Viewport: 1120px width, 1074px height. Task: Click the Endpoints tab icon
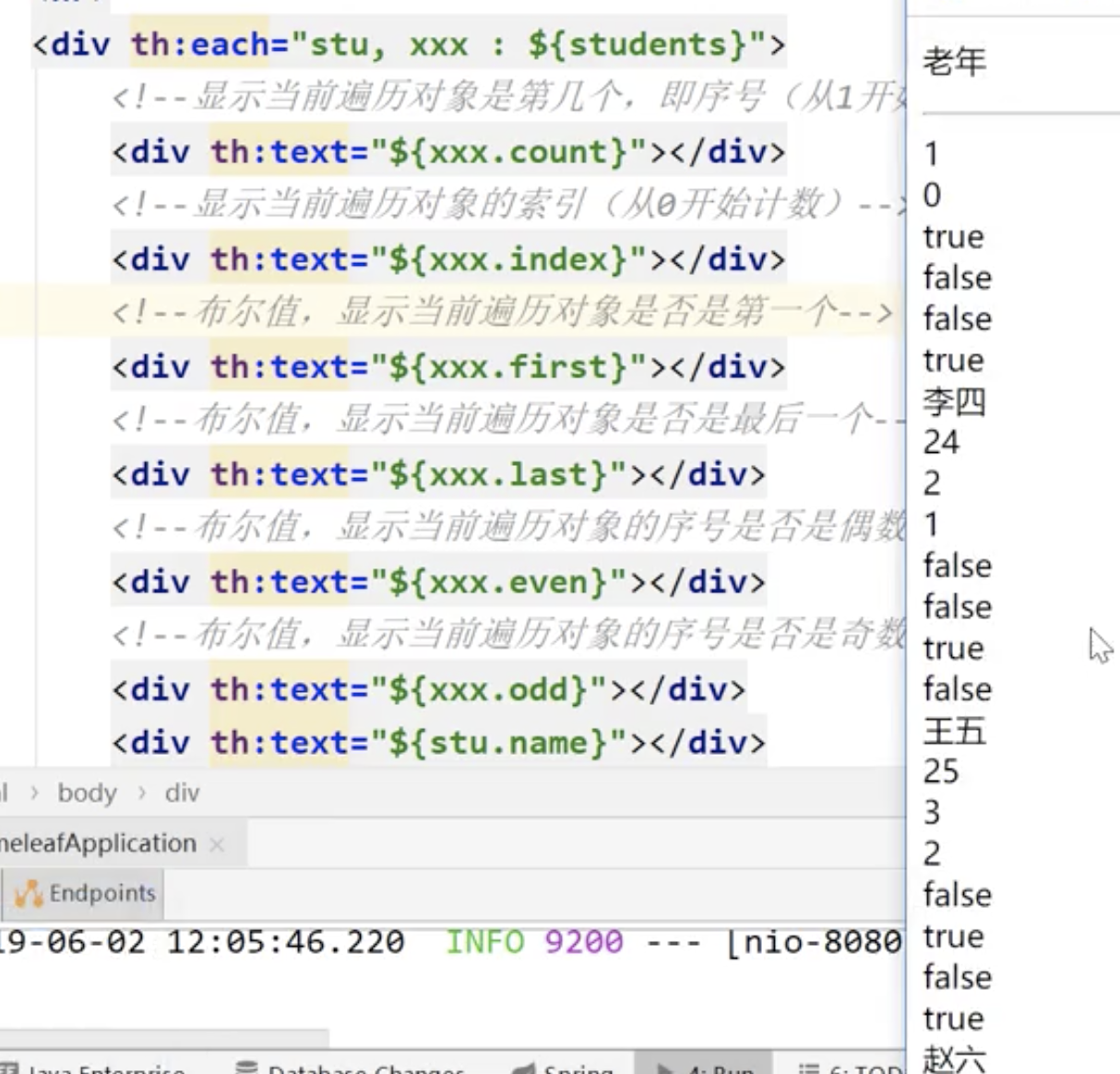coord(29,893)
